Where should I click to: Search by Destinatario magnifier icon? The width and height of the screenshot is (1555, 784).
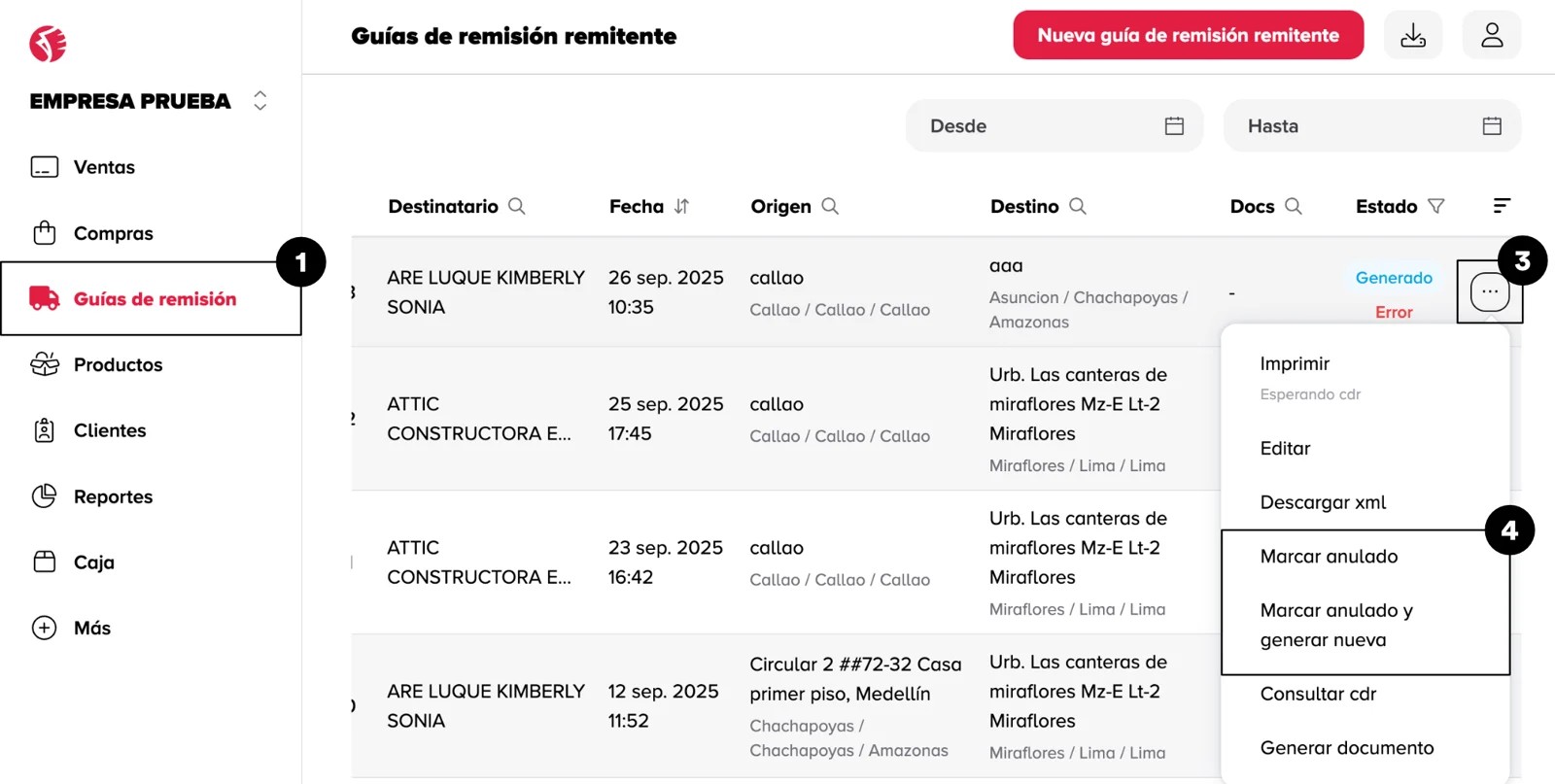point(517,206)
